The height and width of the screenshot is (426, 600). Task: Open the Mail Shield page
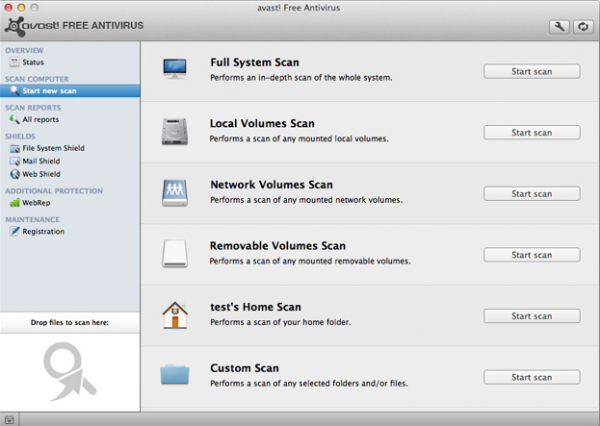pos(41,161)
